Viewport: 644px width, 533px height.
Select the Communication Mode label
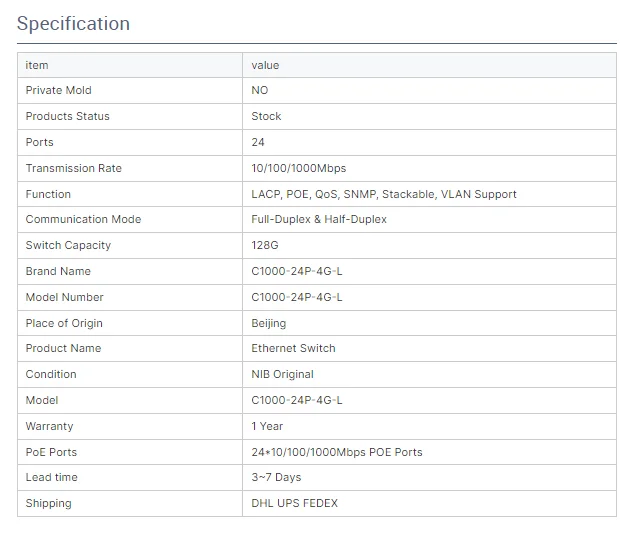tap(83, 219)
